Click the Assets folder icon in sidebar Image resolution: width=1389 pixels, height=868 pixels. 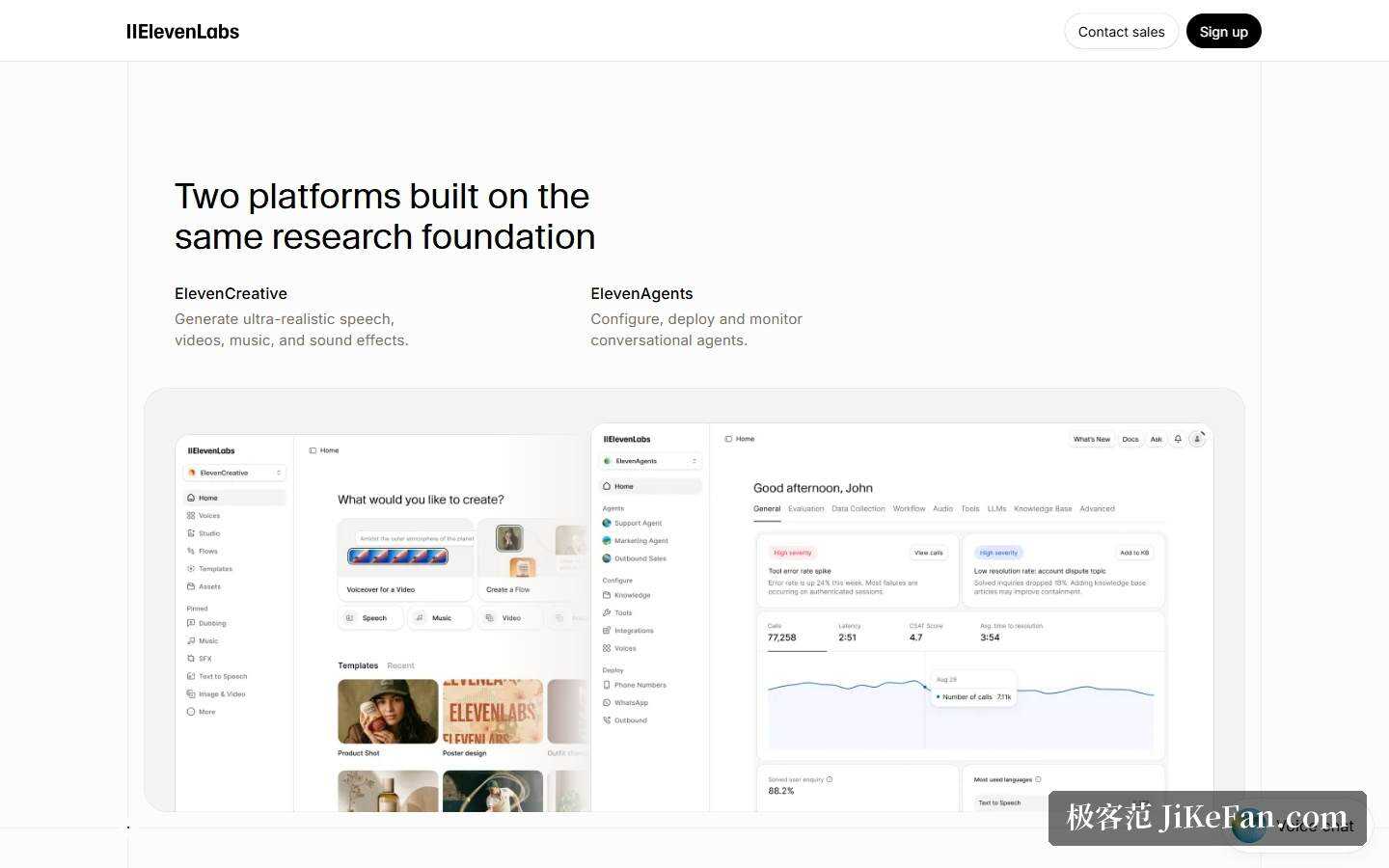[x=191, y=586]
